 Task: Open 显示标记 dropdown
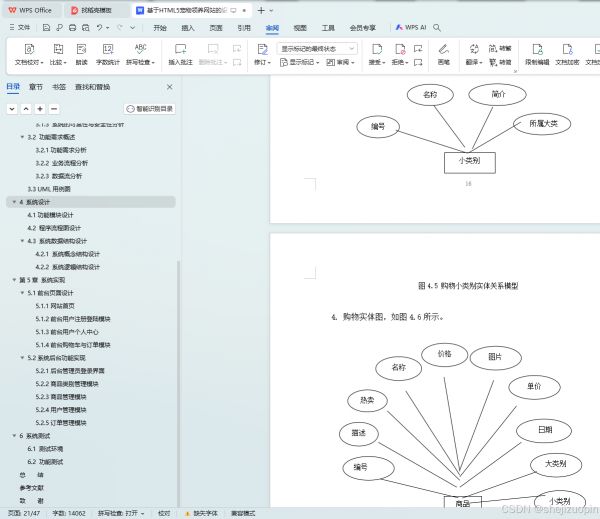pyautogui.click(x=300, y=62)
